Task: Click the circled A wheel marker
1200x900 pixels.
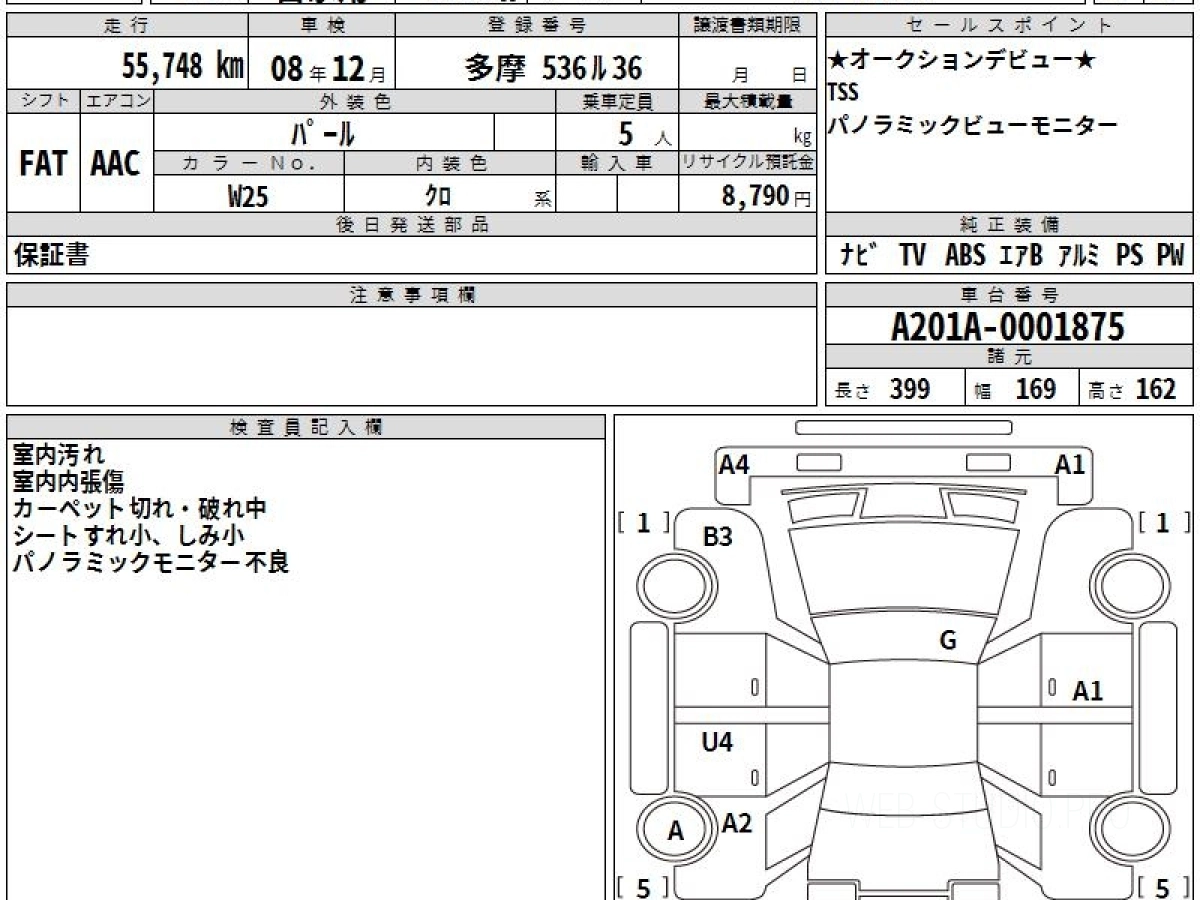Action: (676, 831)
